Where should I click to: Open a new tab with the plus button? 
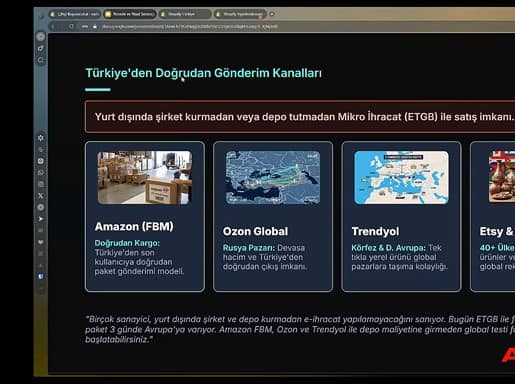(x=272, y=14)
